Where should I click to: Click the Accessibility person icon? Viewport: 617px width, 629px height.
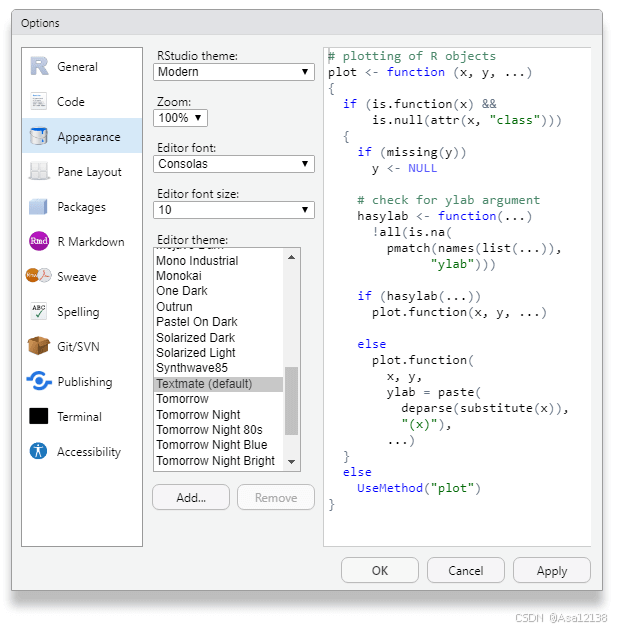tap(39, 451)
